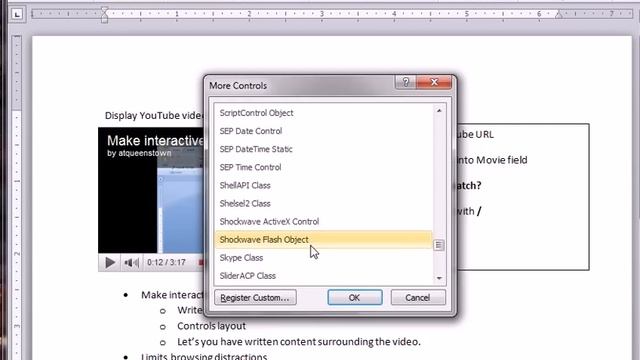Click the OK button
This screenshot has height=360, width=640.
[x=355, y=298]
